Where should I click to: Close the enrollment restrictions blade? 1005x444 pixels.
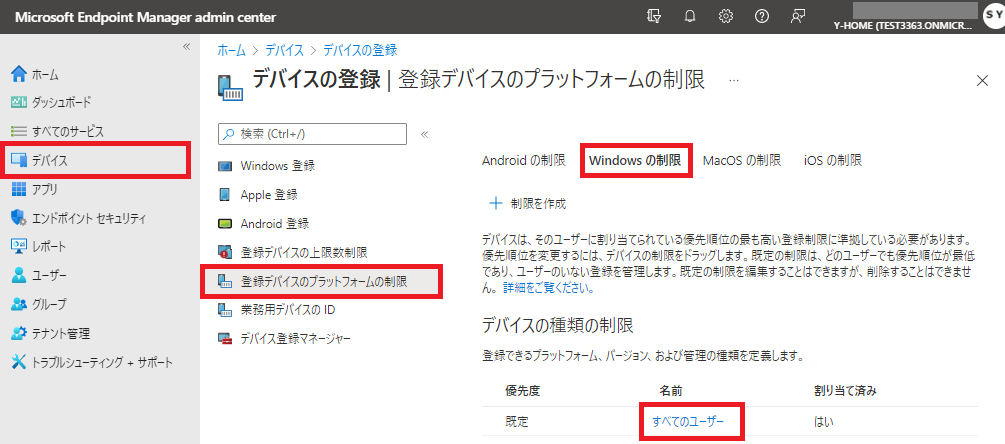pyautogui.click(x=982, y=80)
